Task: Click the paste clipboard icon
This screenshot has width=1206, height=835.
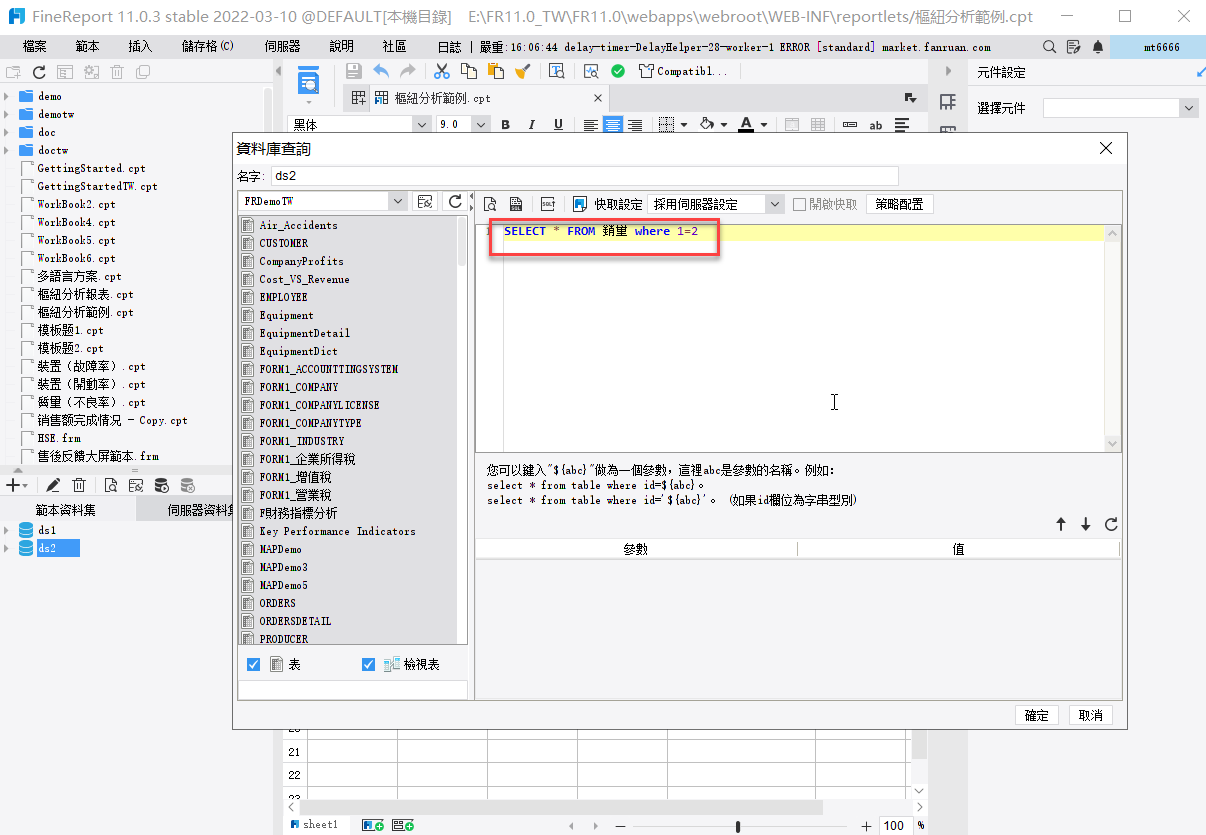Action: (495, 71)
